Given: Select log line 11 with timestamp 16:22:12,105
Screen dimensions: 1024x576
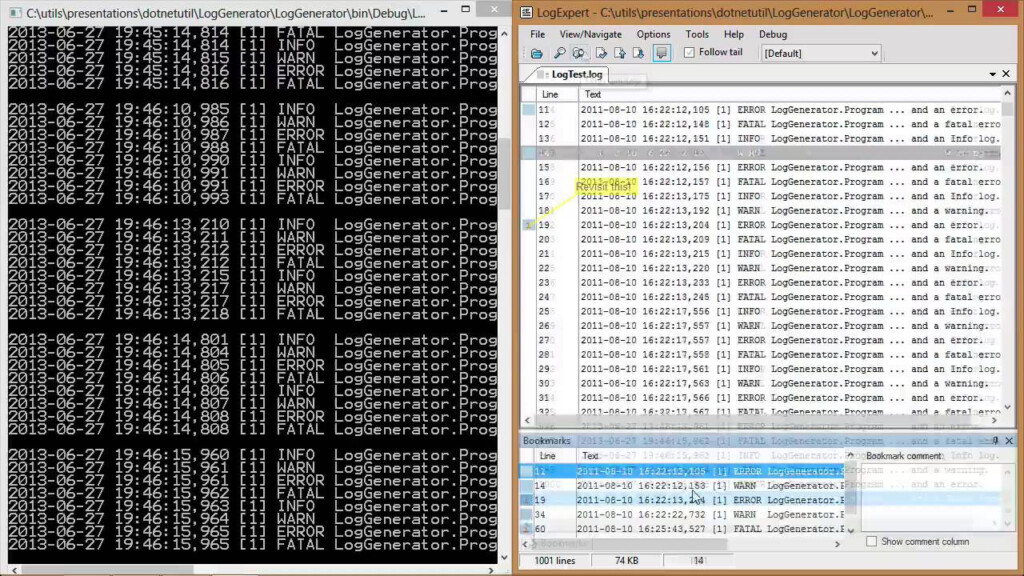Looking at the screenshot, I should coord(761,110).
